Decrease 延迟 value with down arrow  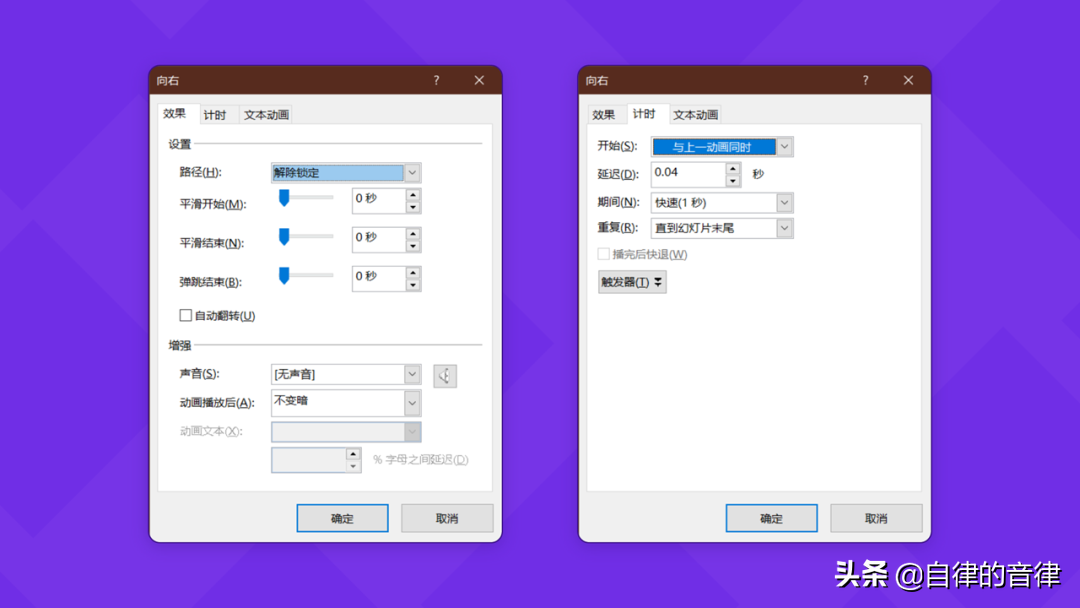click(733, 181)
